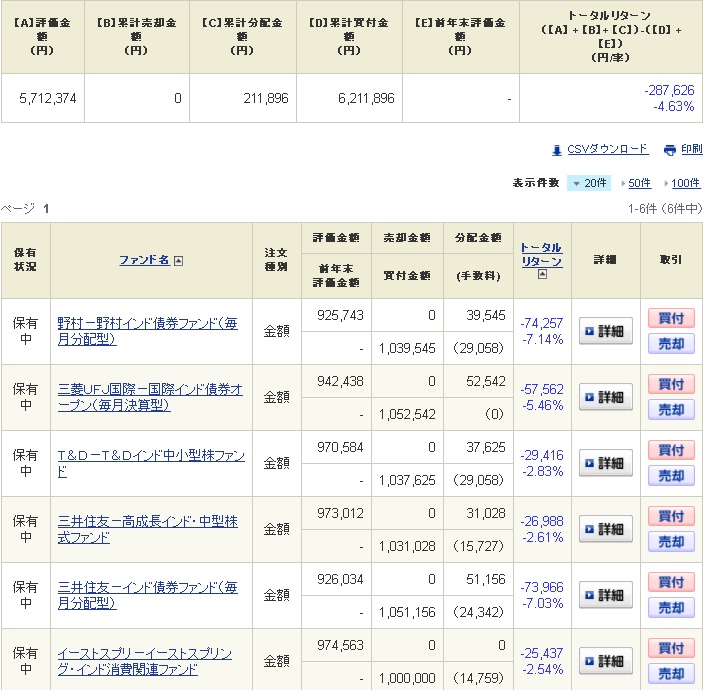Open イーストスプリング・インド消費関連ファンド link
The height and width of the screenshot is (690, 703).
144,661
